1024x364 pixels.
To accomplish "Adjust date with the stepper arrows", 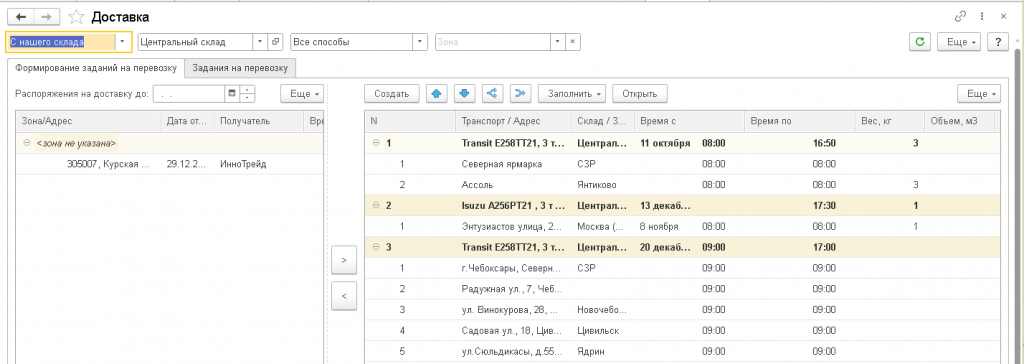I will (x=247, y=93).
